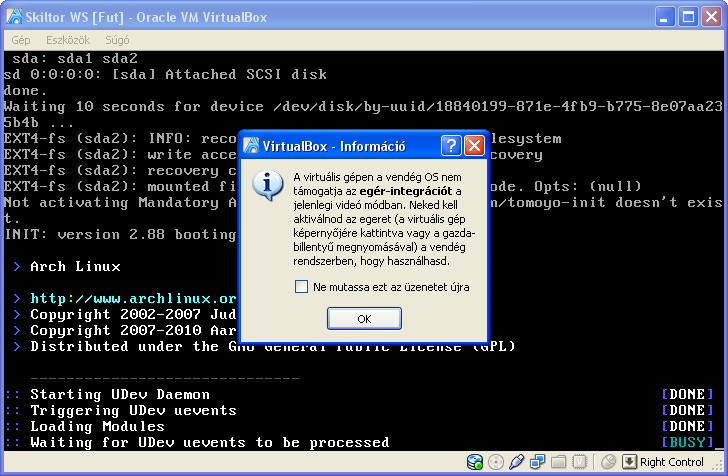
Task: Click the 'Arch Linux' heading text in console
Action: [x=75, y=267]
